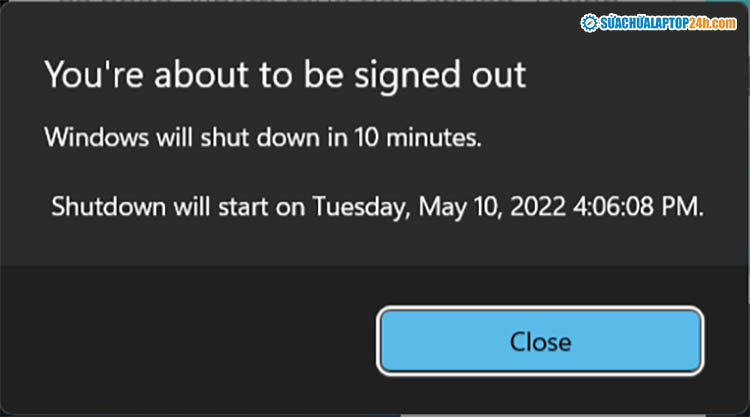750x417 pixels.
Task: Click the "You're about to be signed out" heading
Action: pos(285,75)
